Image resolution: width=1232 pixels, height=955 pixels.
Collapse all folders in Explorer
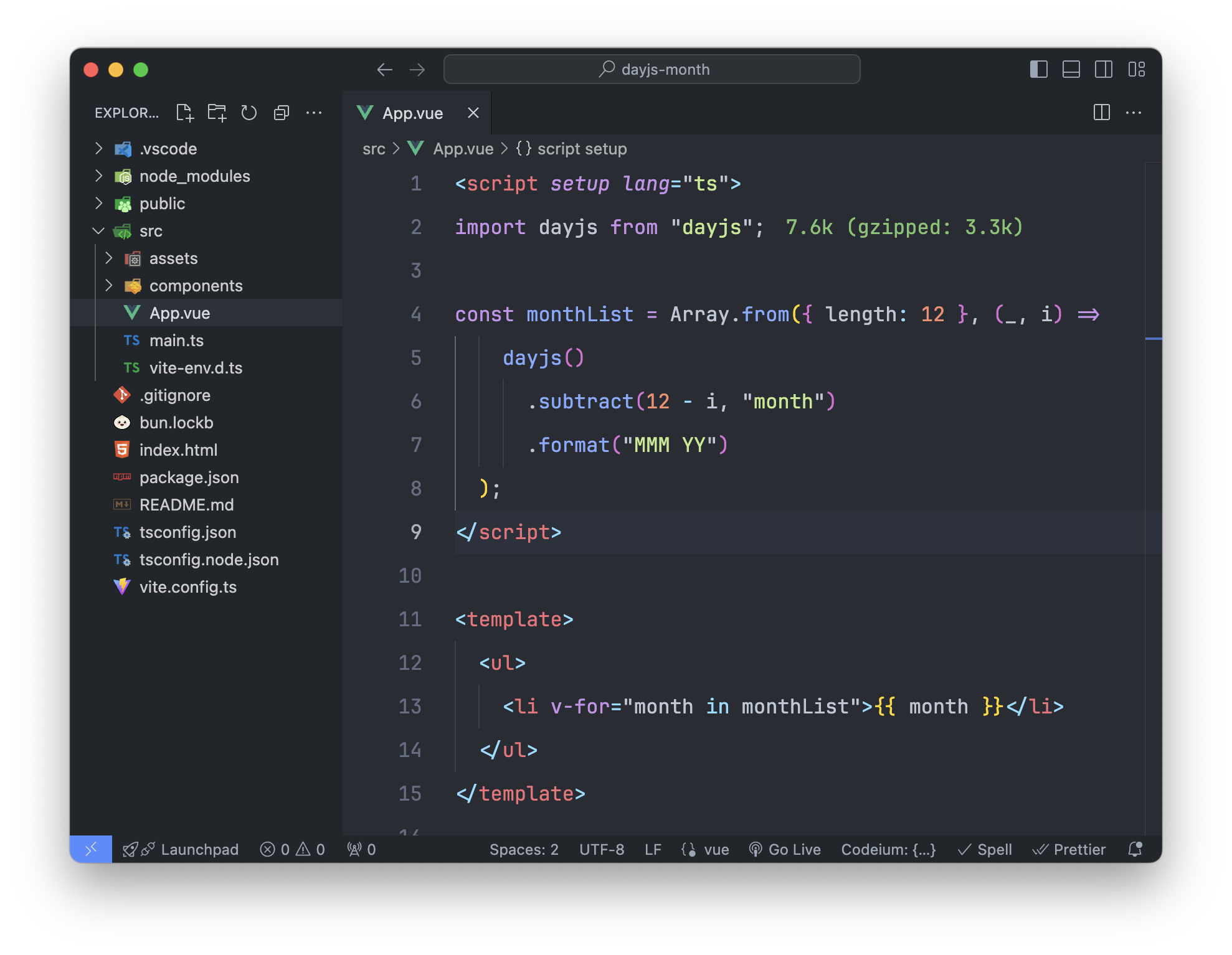[x=282, y=113]
